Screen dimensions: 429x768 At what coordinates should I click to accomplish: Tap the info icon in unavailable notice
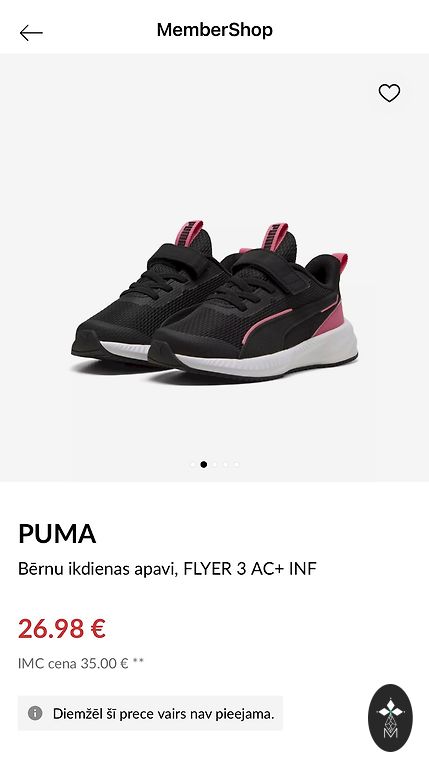(35, 713)
